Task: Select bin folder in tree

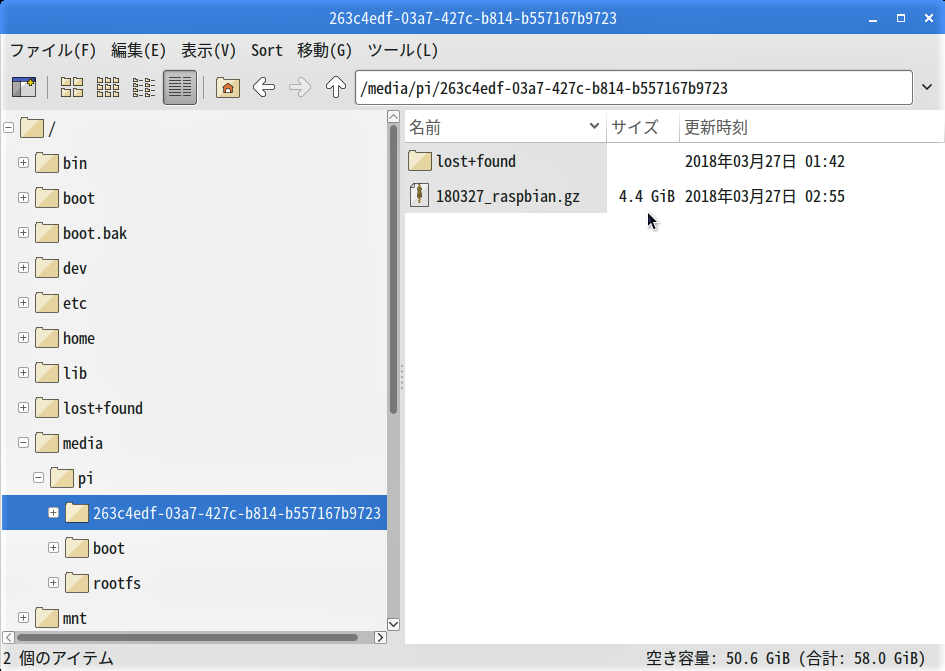Action: pyautogui.click(x=61, y=163)
